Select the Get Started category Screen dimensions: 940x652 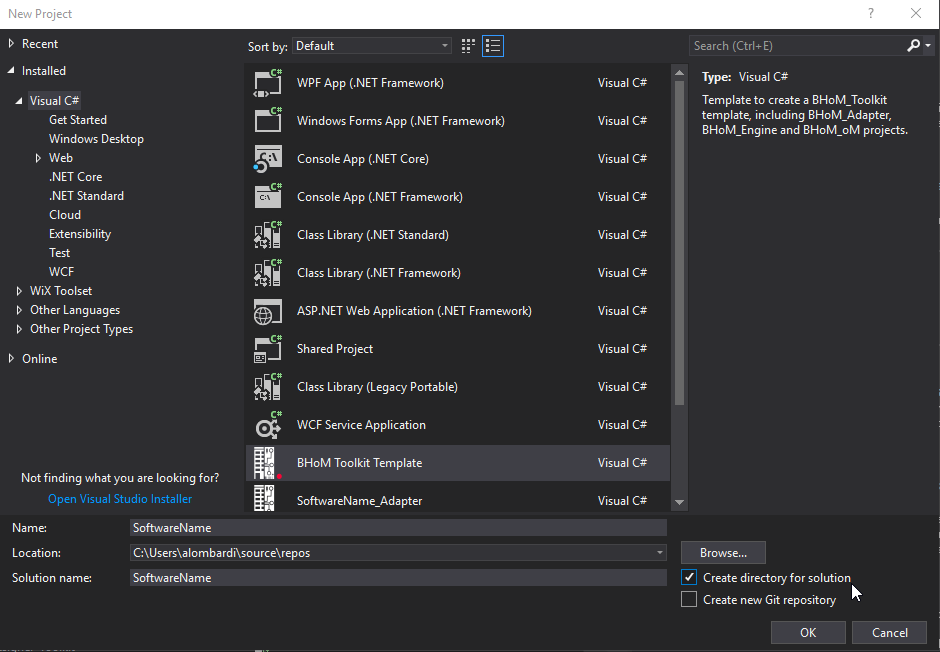pyautogui.click(x=78, y=120)
